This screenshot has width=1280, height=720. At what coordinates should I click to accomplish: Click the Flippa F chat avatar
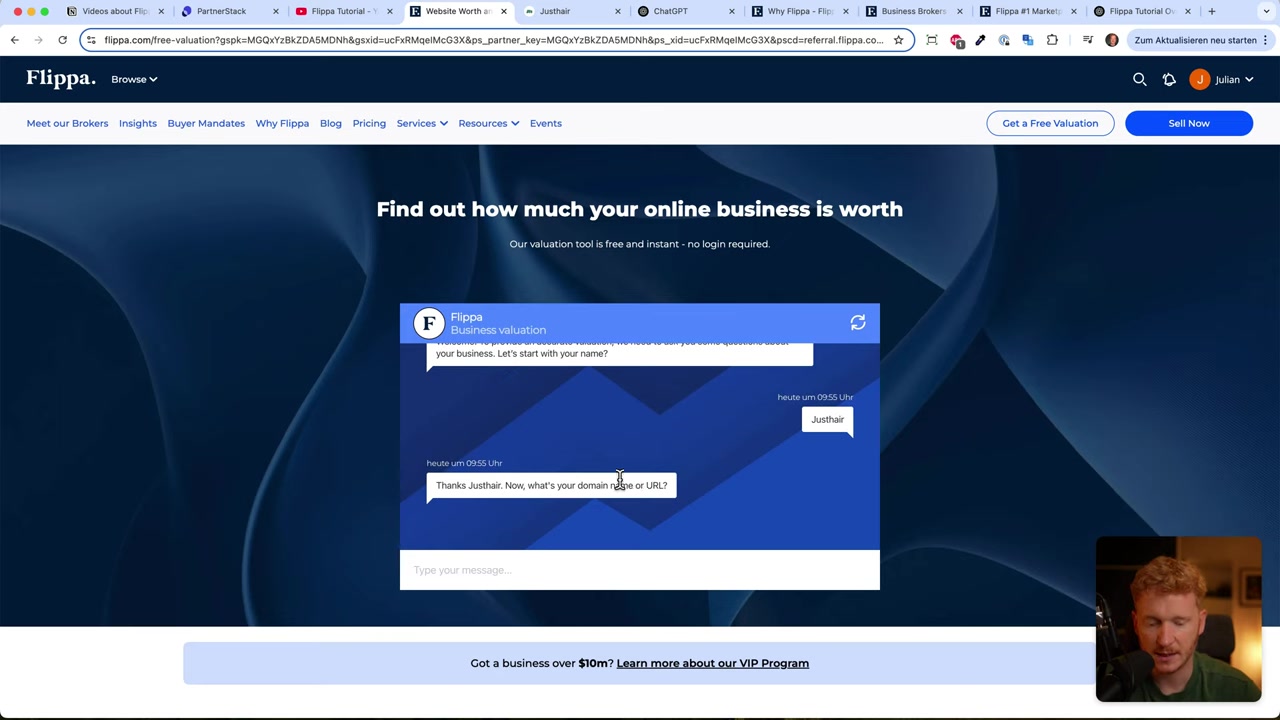[x=429, y=323]
